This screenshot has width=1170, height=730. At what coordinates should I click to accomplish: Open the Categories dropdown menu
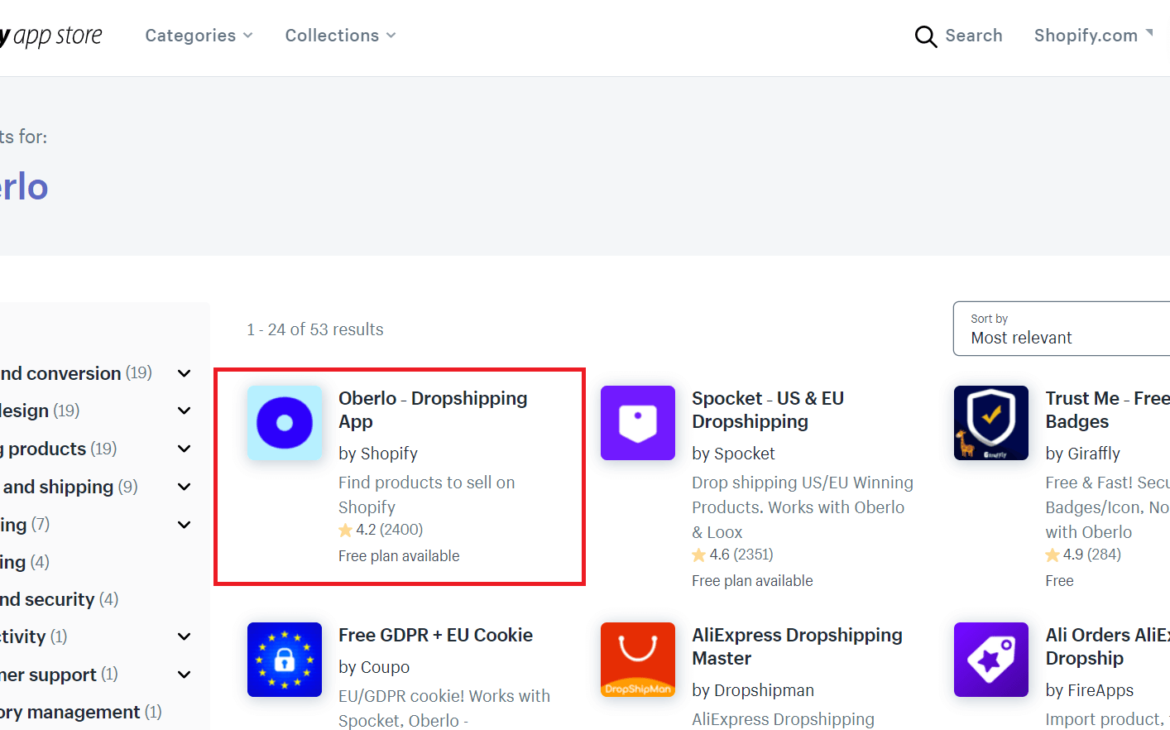coord(198,35)
